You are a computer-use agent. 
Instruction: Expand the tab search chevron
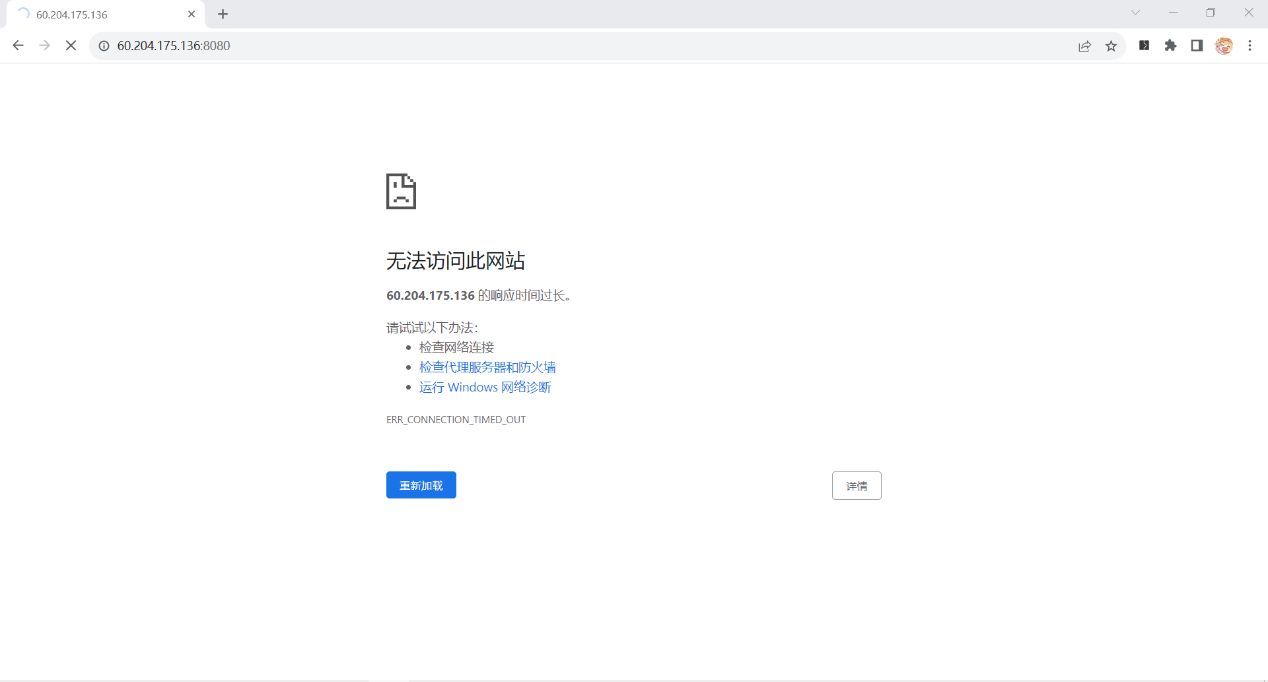tap(1135, 13)
